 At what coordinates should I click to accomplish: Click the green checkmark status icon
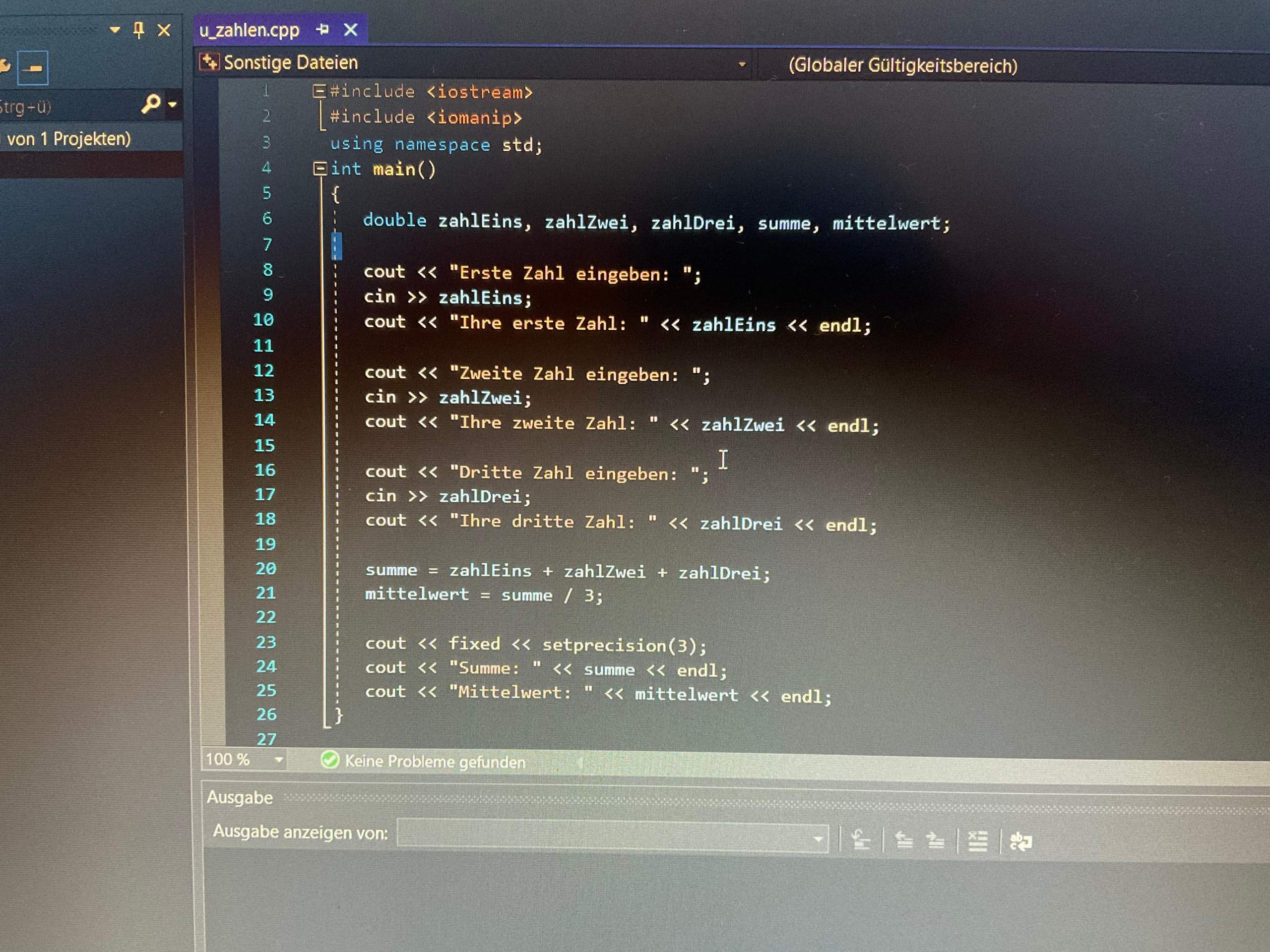coord(330,762)
